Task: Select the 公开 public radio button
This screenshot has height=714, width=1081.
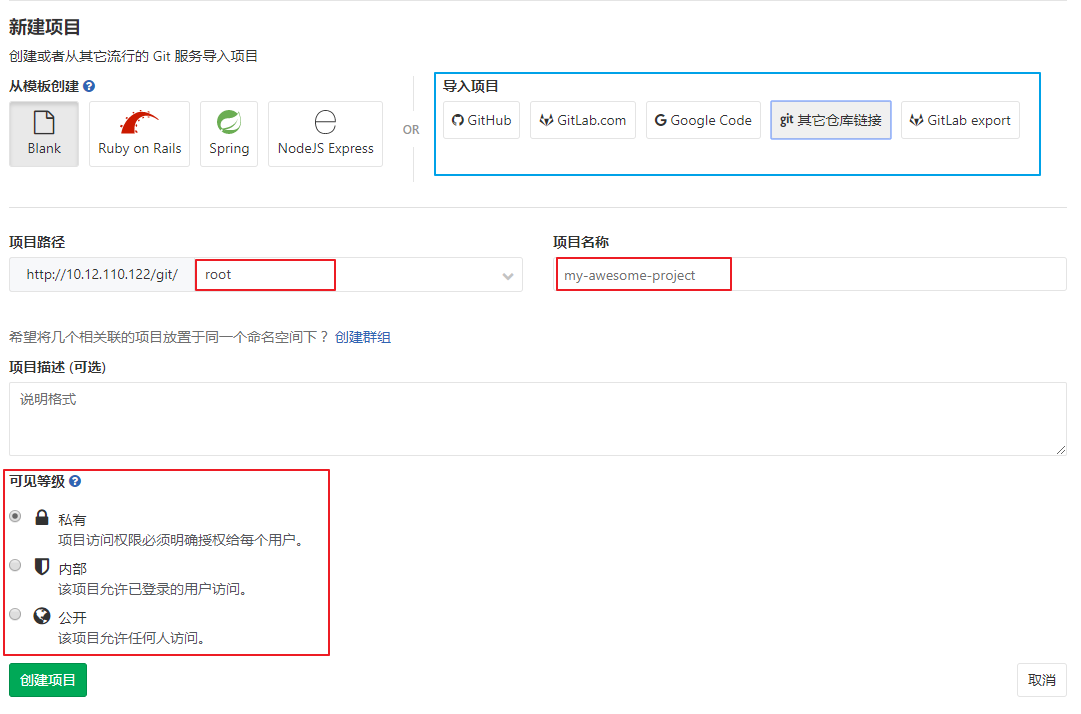Action: (15, 614)
